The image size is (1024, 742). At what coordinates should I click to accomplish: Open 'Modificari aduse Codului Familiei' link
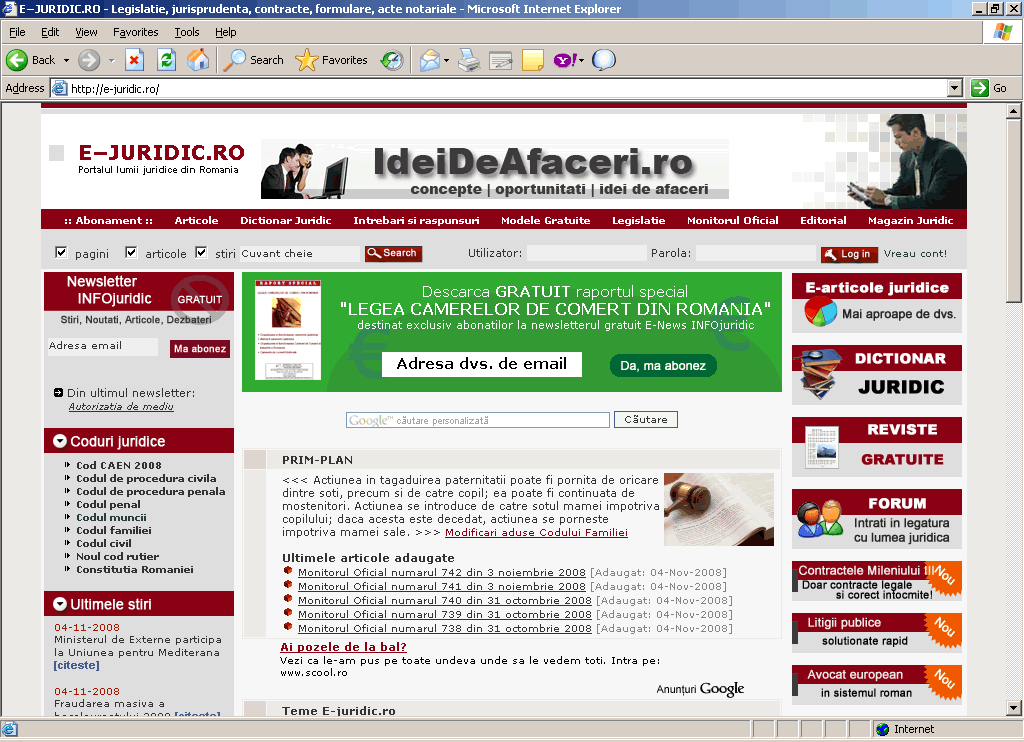coord(536,532)
